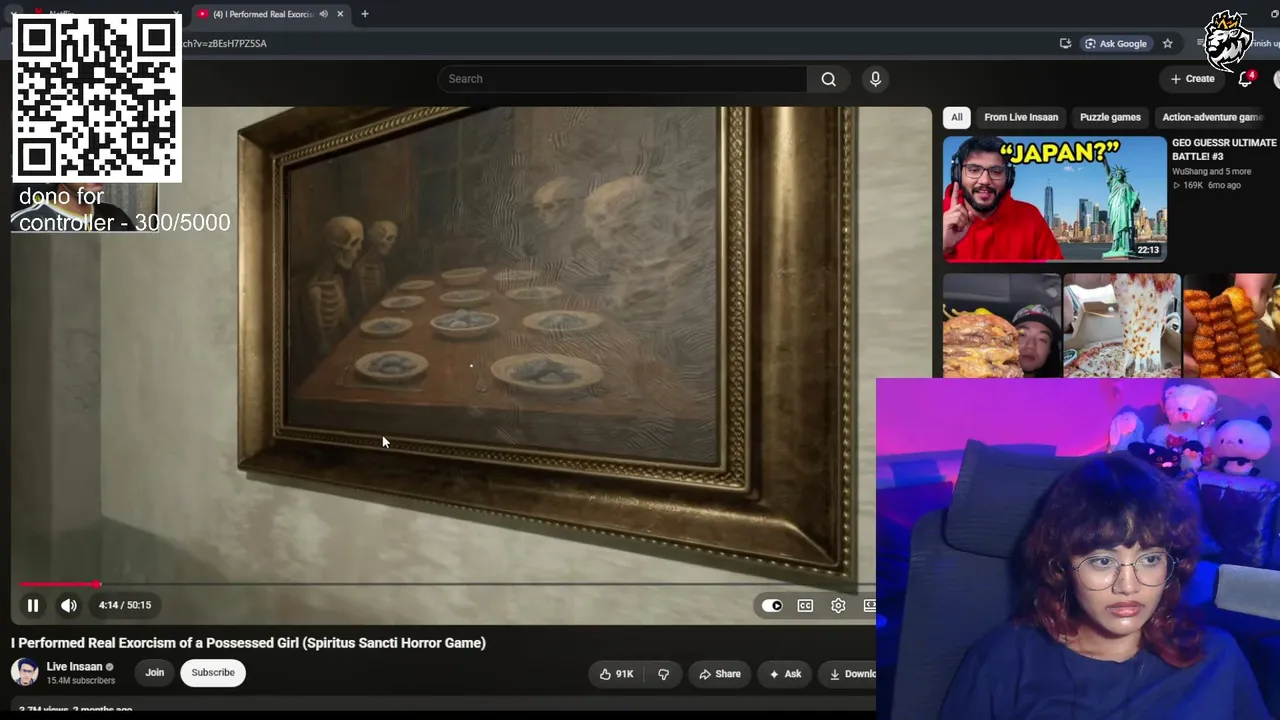
Task: Pause the YouTube video
Action: [x=33, y=605]
